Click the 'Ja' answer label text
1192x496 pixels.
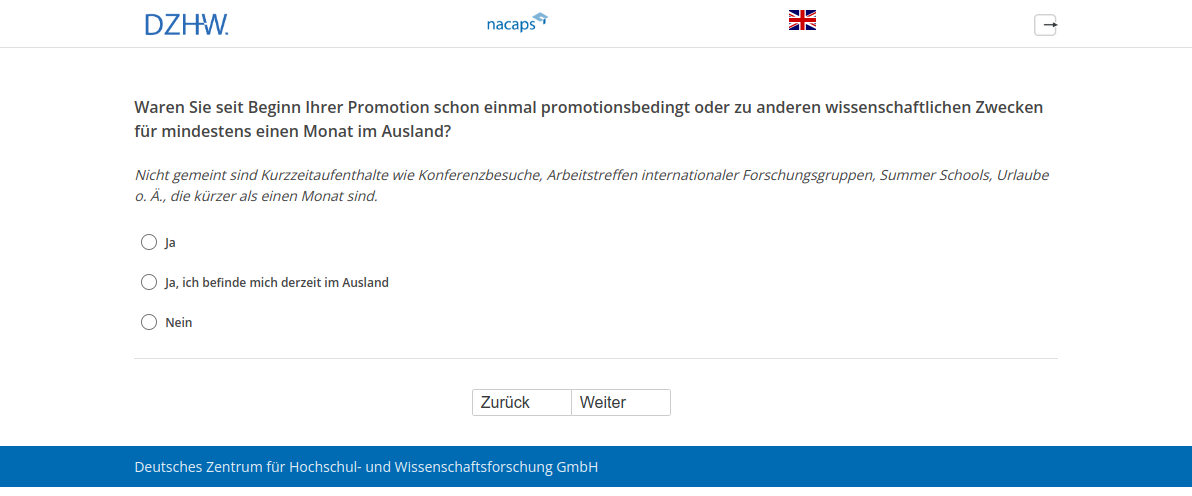(x=171, y=242)
